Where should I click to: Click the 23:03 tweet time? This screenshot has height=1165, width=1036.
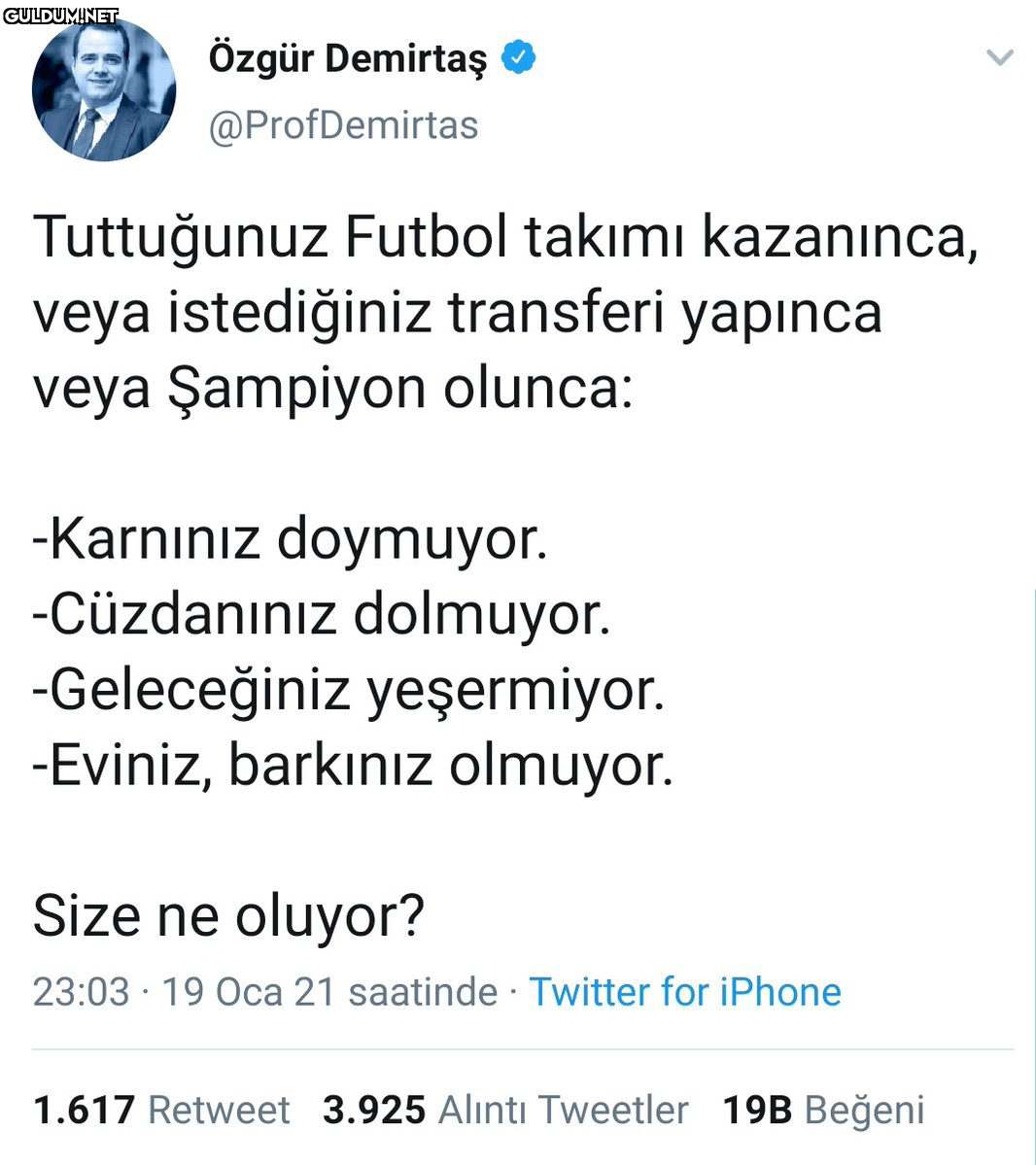(81, 992)
